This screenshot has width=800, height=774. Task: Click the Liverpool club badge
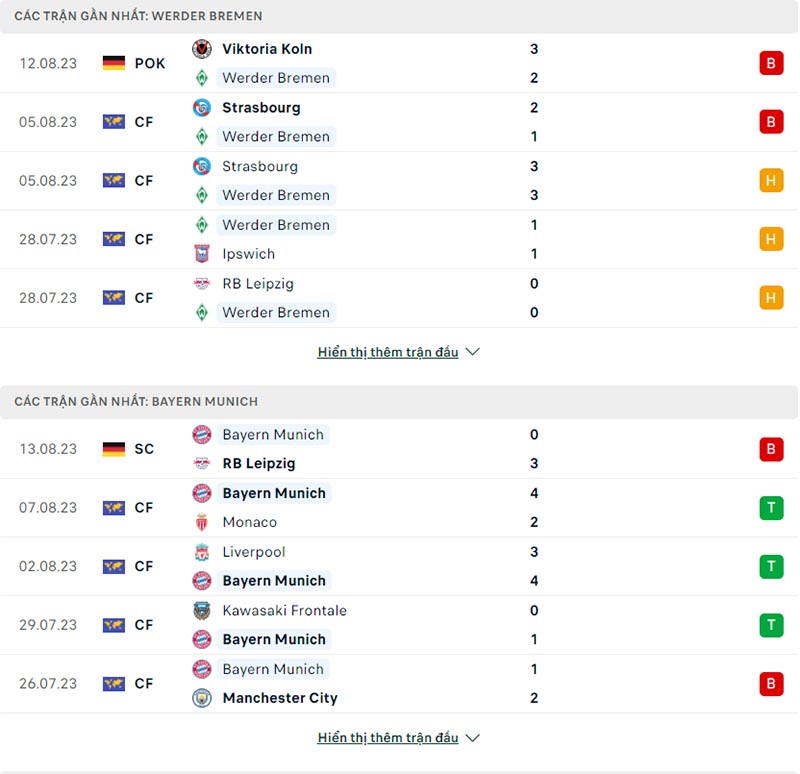point(202,552)
